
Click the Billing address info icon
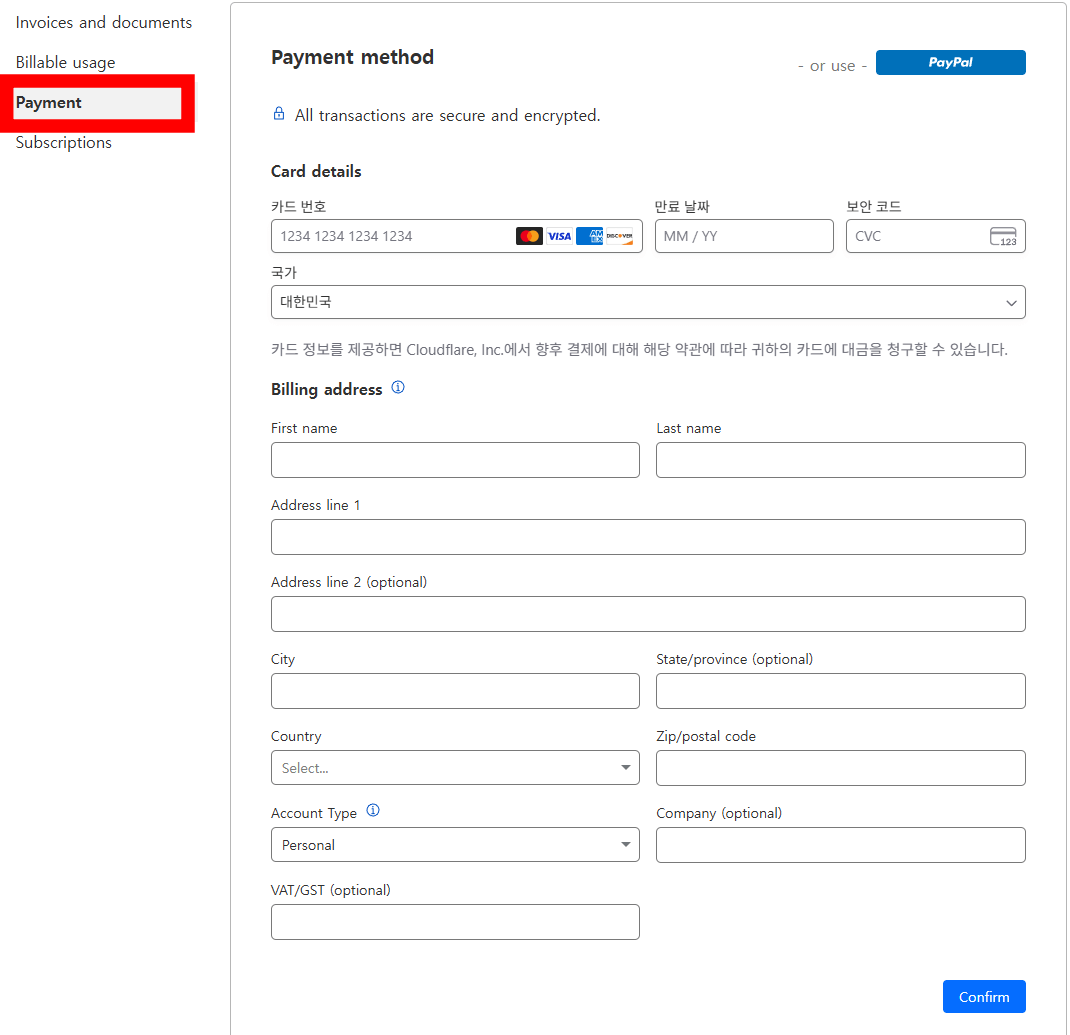(x=398, y=388)
